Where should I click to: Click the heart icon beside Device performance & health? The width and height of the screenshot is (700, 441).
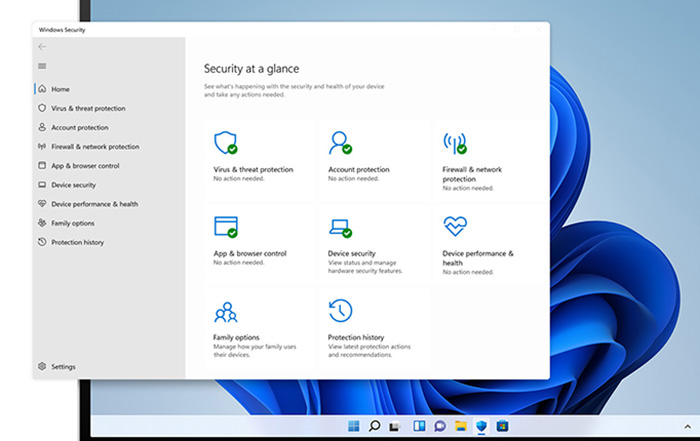tap(42, 204)
